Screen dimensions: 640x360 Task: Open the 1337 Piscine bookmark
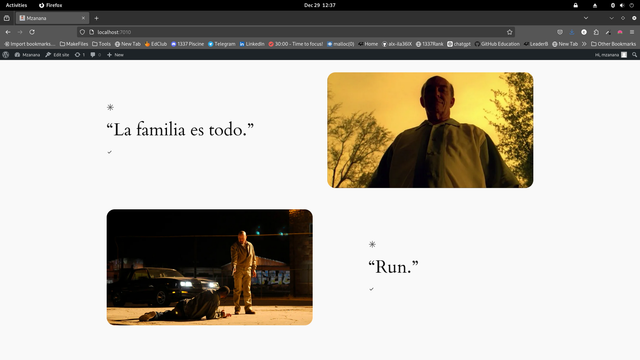pos(187,44)
